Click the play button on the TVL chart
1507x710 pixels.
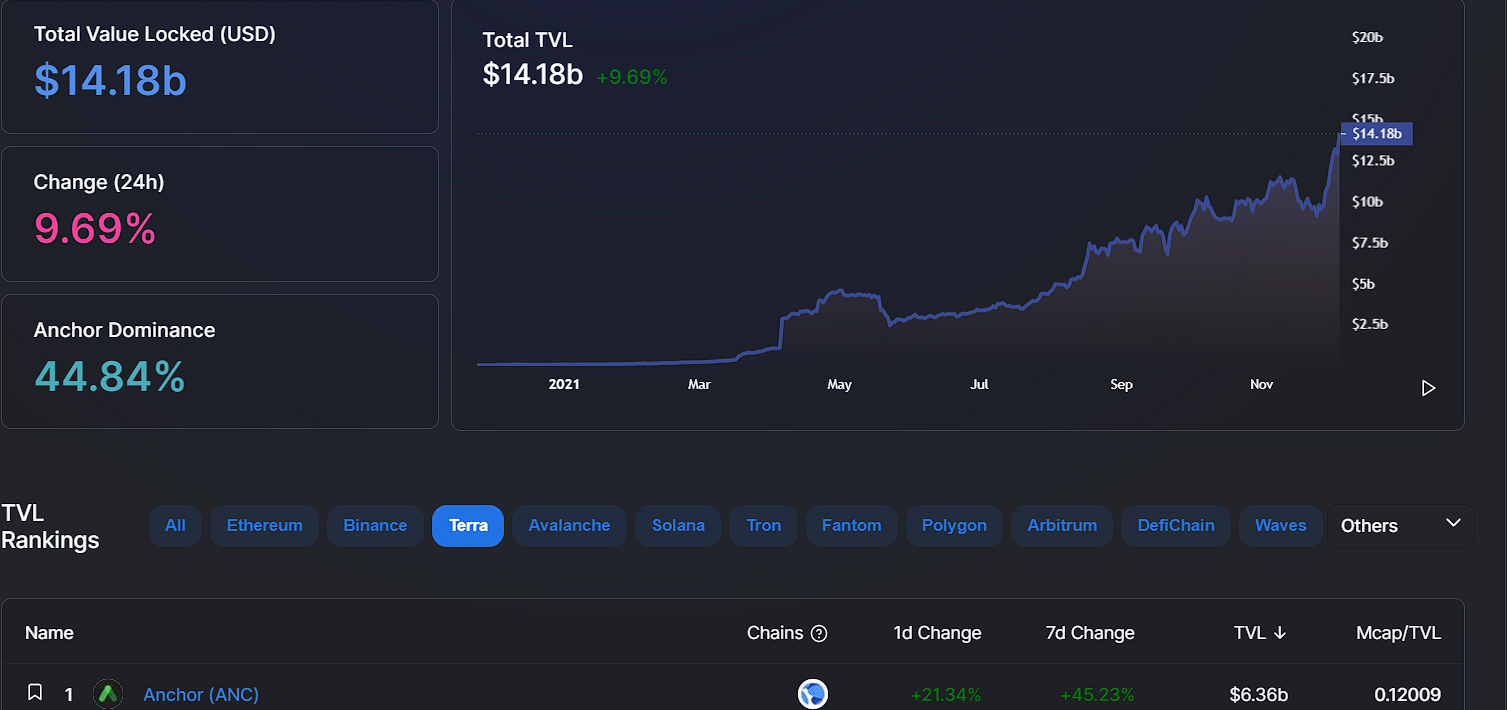(x=1428, y=388)
